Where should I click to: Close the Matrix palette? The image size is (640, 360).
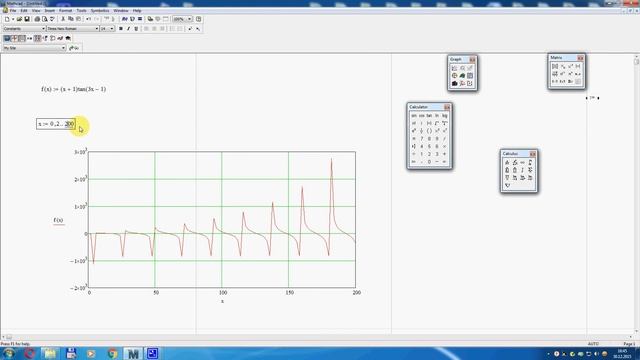tap(580, 58)
